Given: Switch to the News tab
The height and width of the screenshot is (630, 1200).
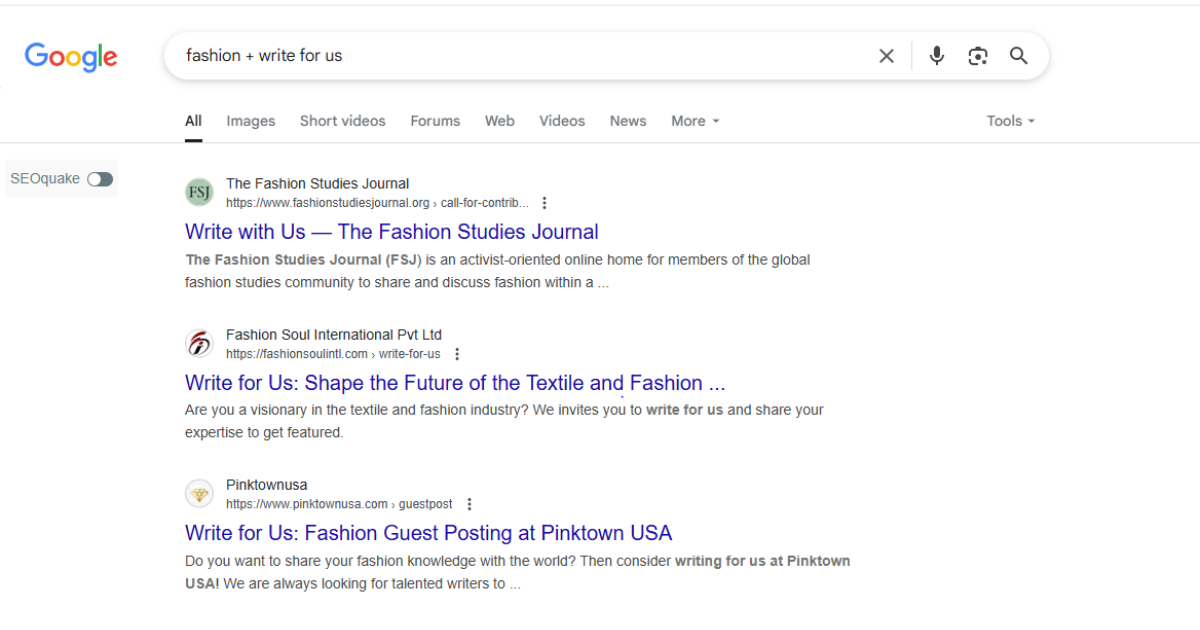Looking at the screenshot, I should pyautogui.click(x=628, y=121).
